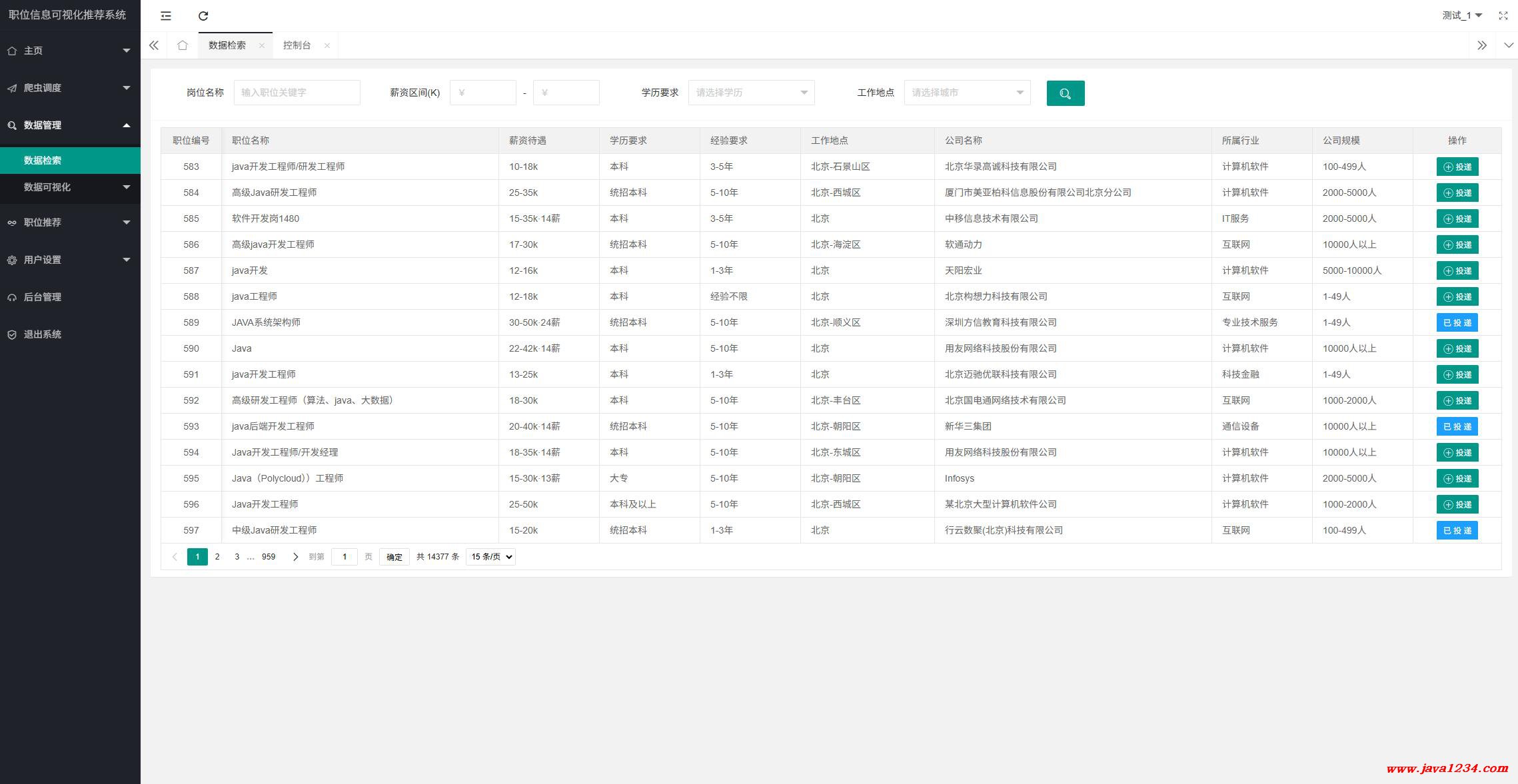Open the 请选择学历 education dropdown
This screenshot has height=784, width=1518.
coord(751,93)
